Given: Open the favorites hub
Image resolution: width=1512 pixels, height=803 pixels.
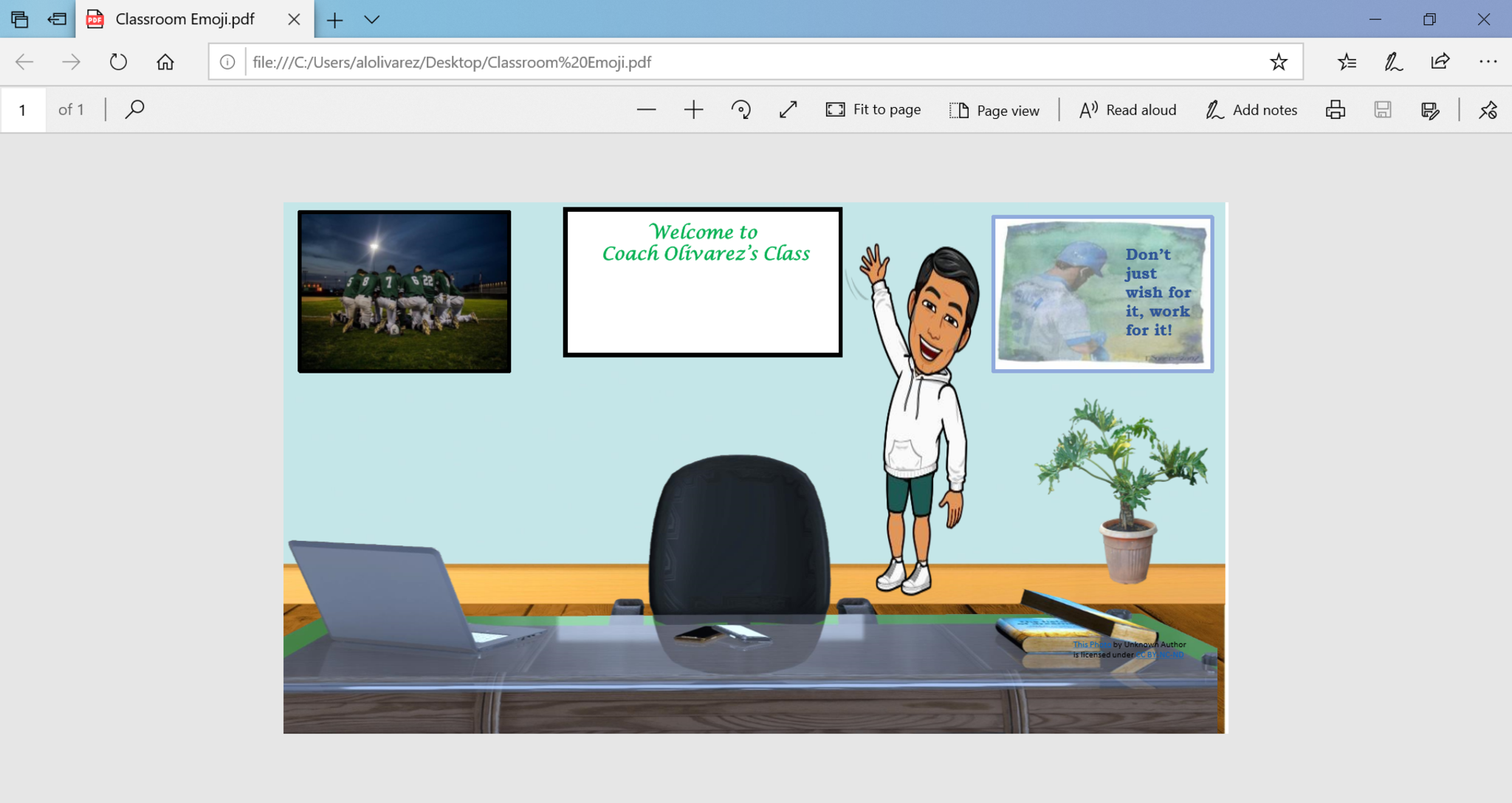Looking at the screenshot, I should tap(1347, 62).
